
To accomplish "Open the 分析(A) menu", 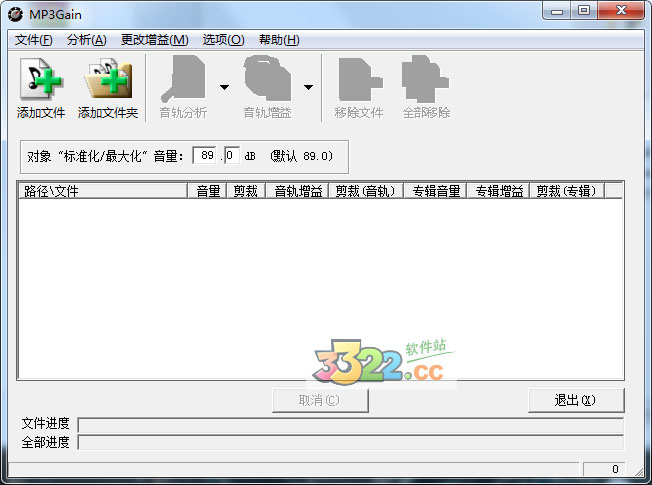I will pyautogui.click(x=86, y=40).
